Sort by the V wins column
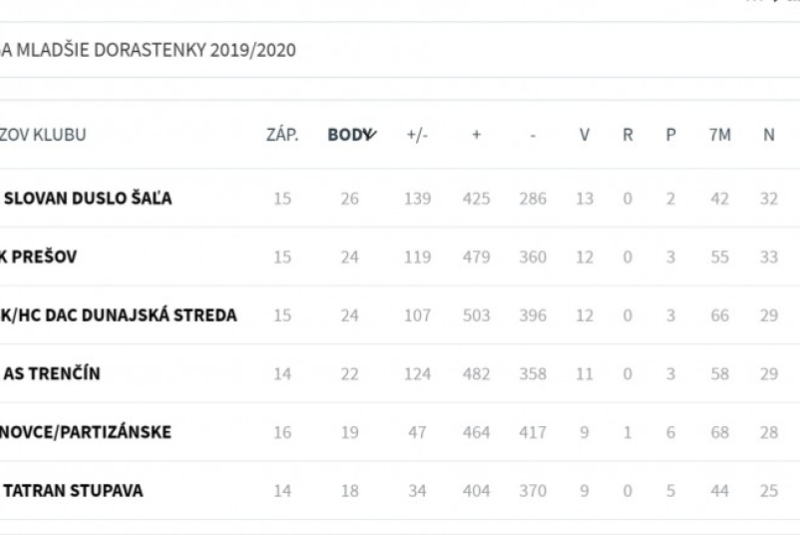Viewport: 800px width, 535px height. pyautogui.click(x=584, y=135)
